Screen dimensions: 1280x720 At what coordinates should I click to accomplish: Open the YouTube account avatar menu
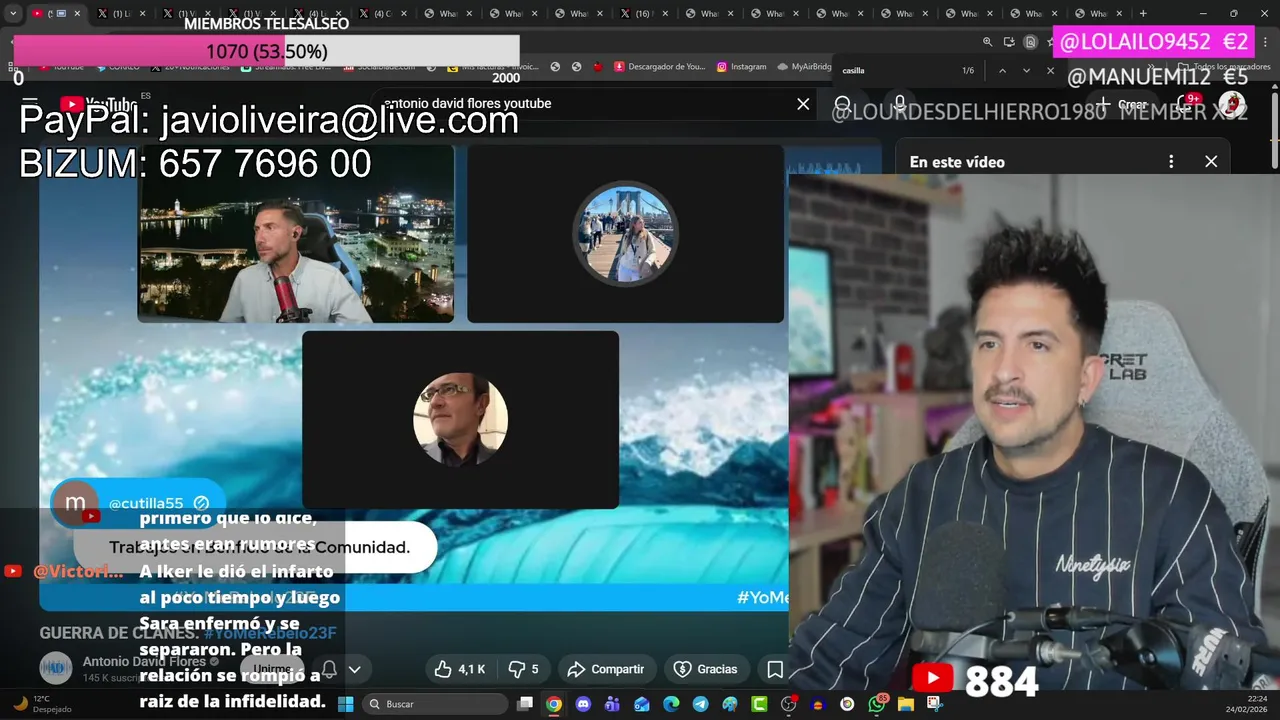[x=1232, y=104]
